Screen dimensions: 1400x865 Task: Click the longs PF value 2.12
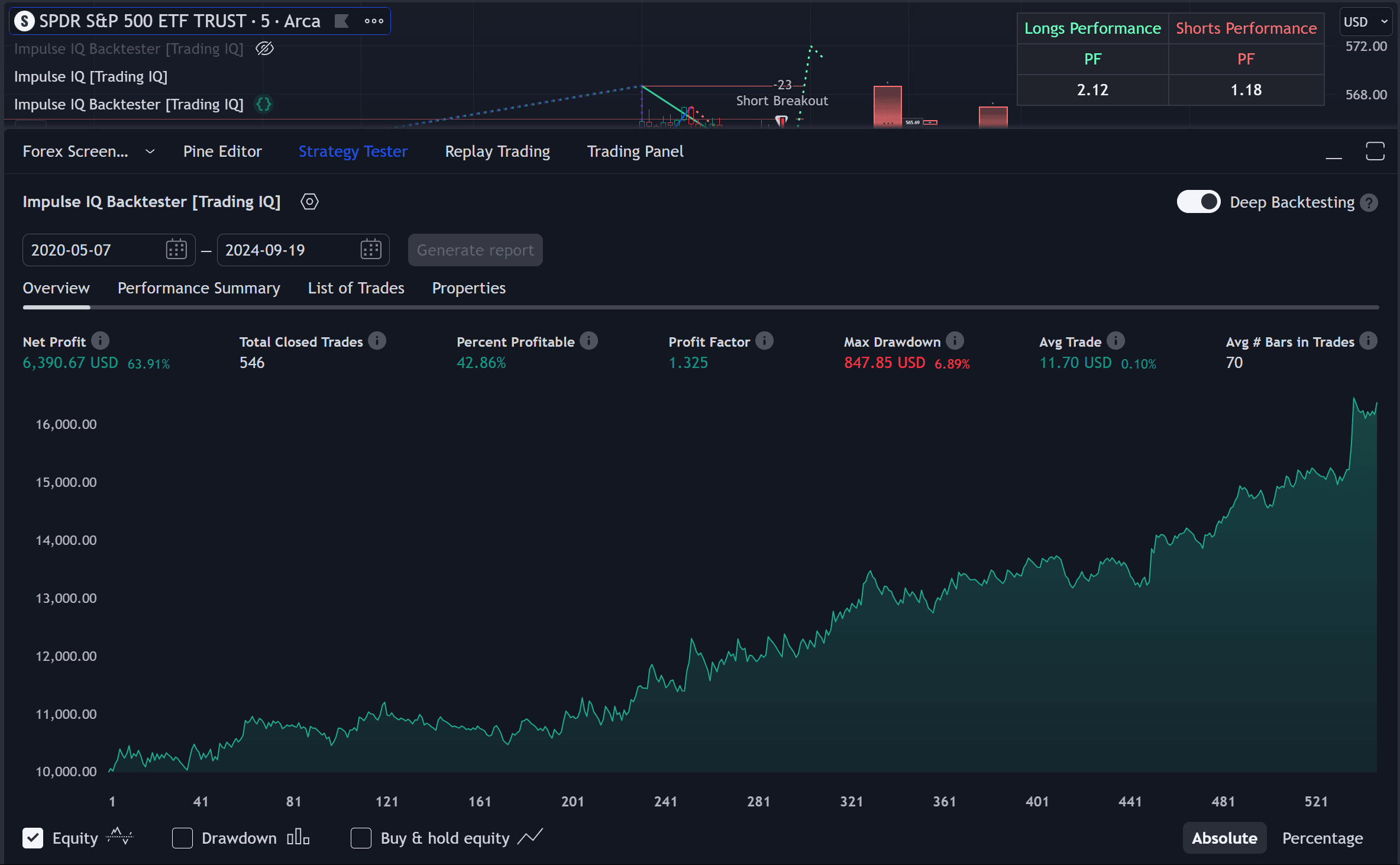[1092, 90]
